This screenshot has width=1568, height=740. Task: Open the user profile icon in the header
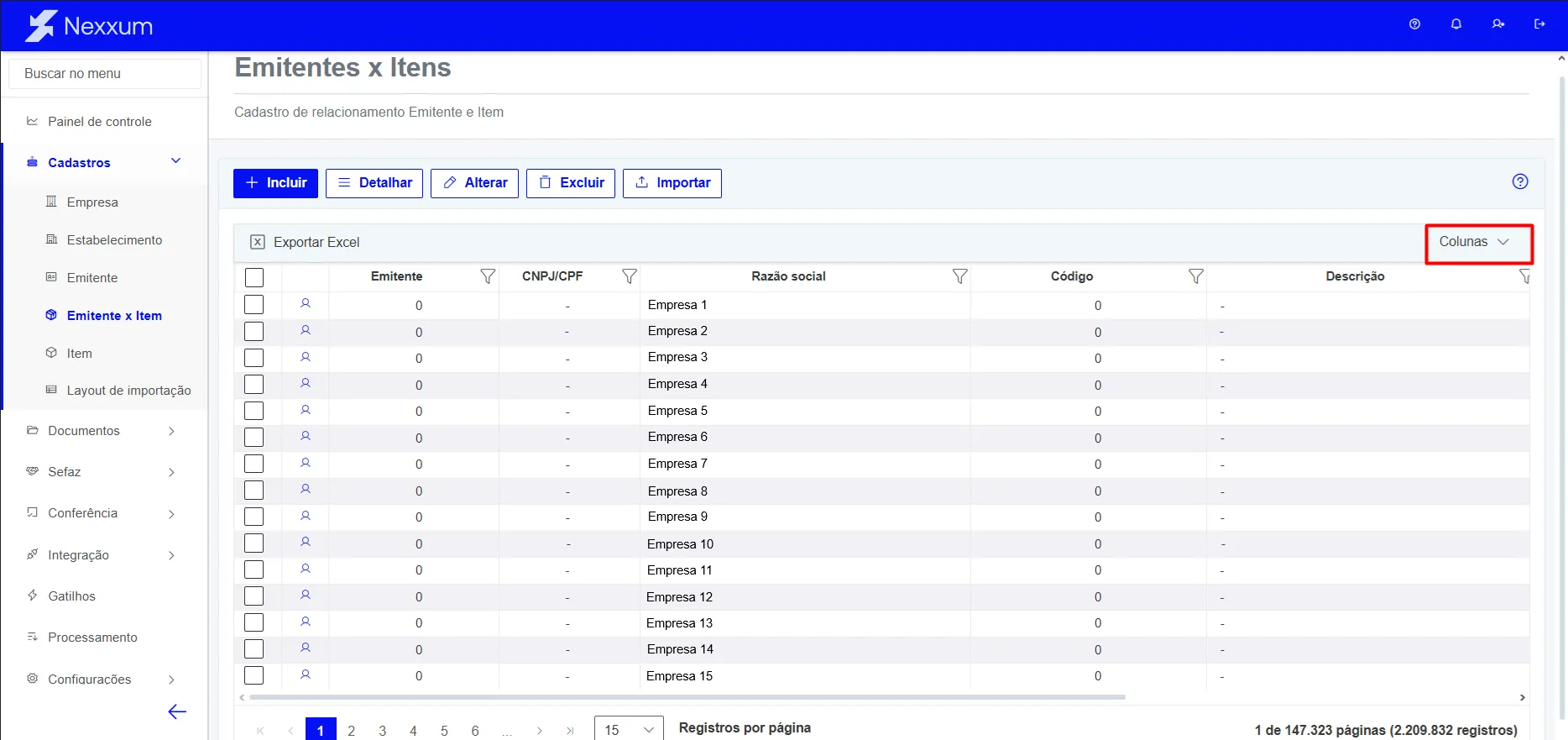1498,24
